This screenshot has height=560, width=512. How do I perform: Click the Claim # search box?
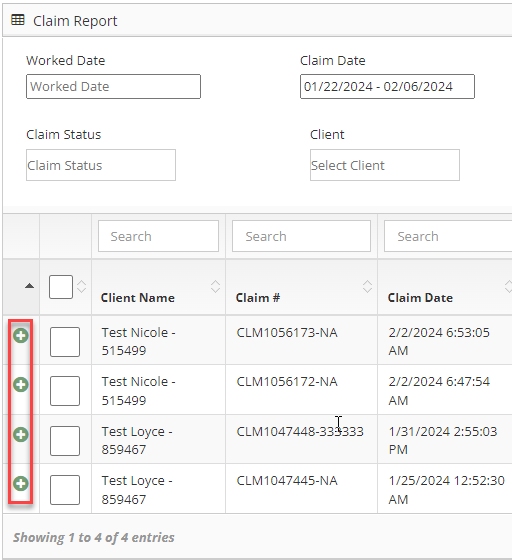tap(301, 236)
